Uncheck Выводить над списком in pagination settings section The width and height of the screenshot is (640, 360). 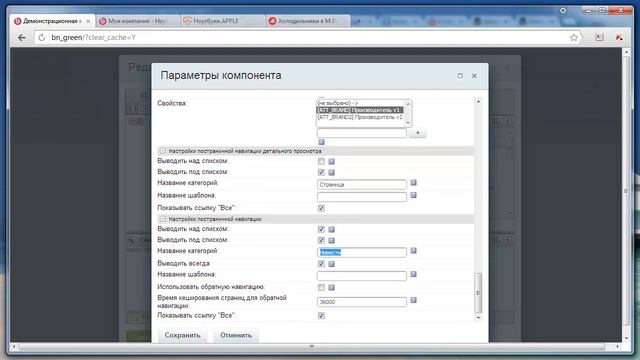point(321,229)
